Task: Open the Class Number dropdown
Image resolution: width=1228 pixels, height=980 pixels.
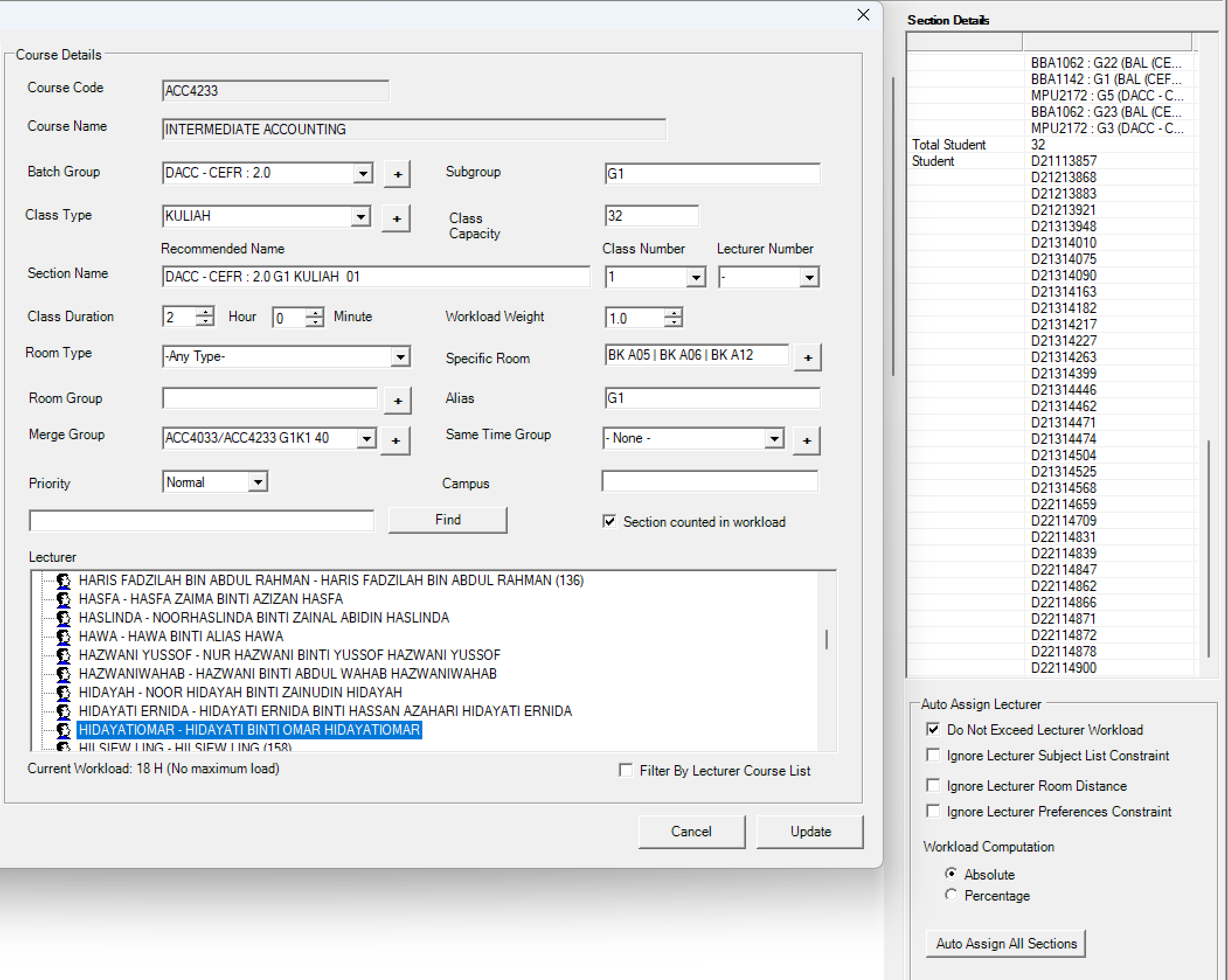Action: [695, 277]
